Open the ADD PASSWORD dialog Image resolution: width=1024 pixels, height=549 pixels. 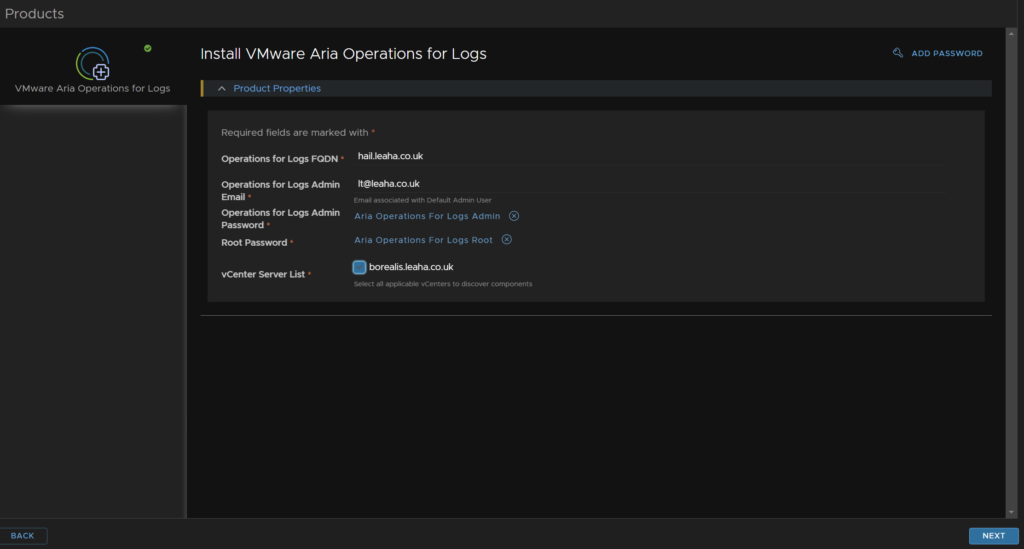click(946, 54)
